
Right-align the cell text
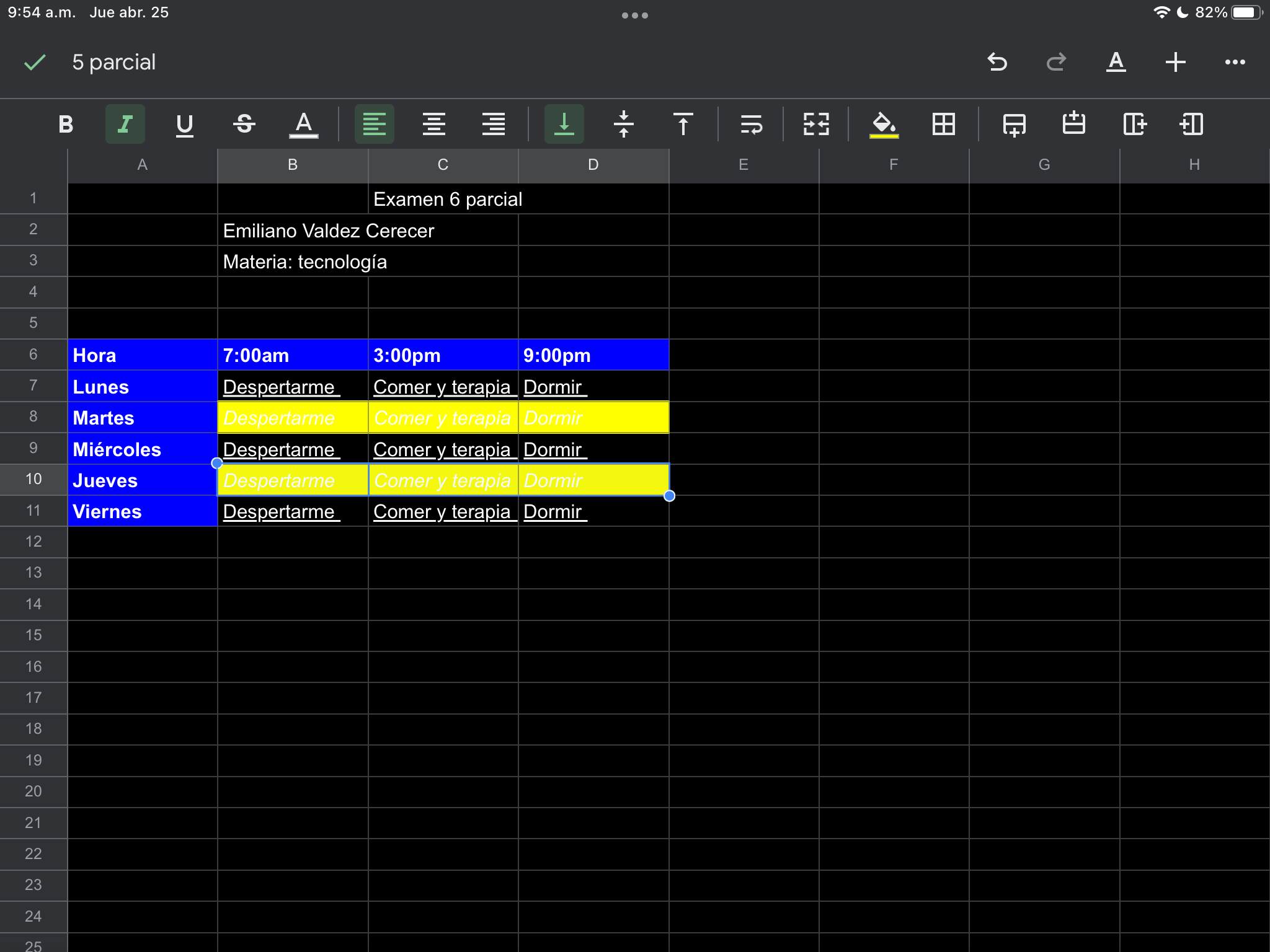click(494, 124)
